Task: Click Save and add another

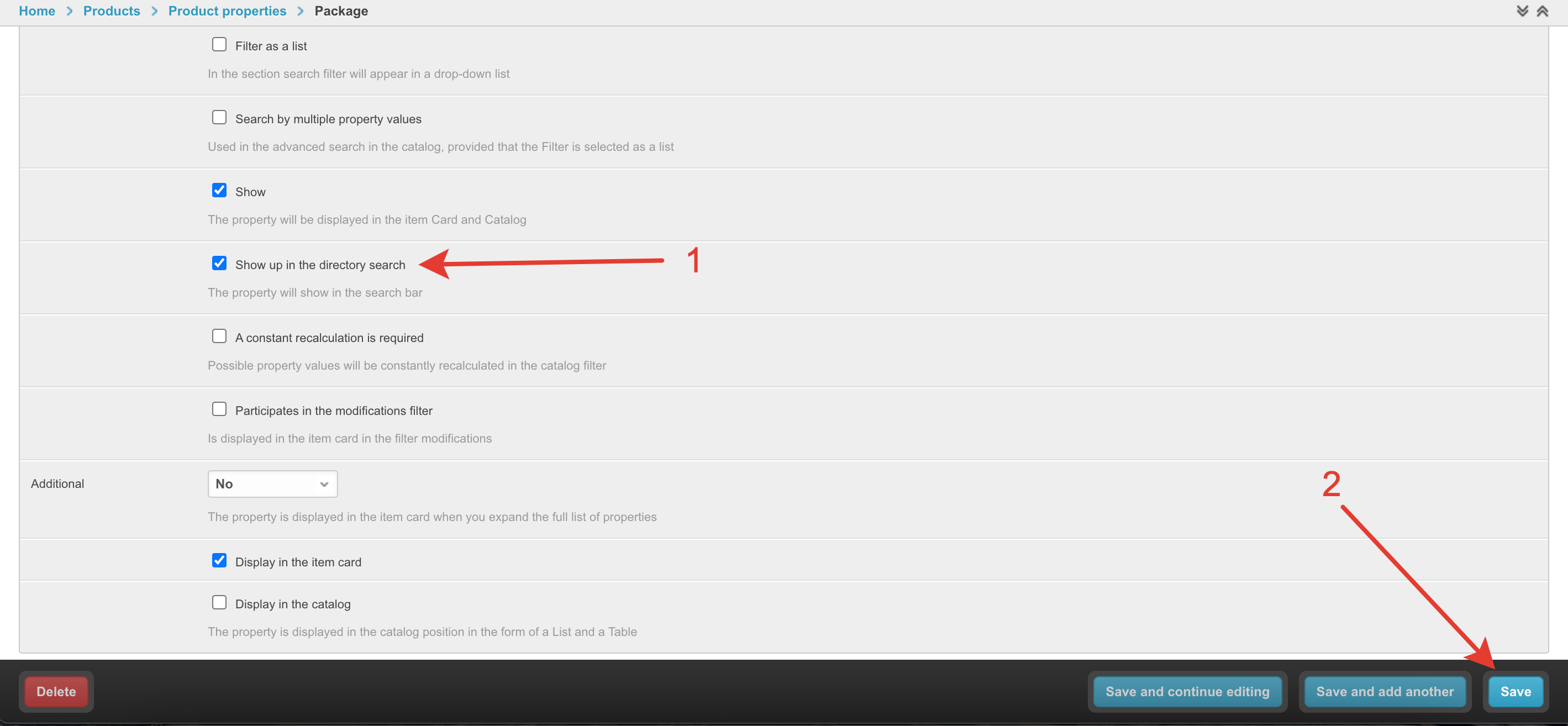Action: coord(1385,691)
